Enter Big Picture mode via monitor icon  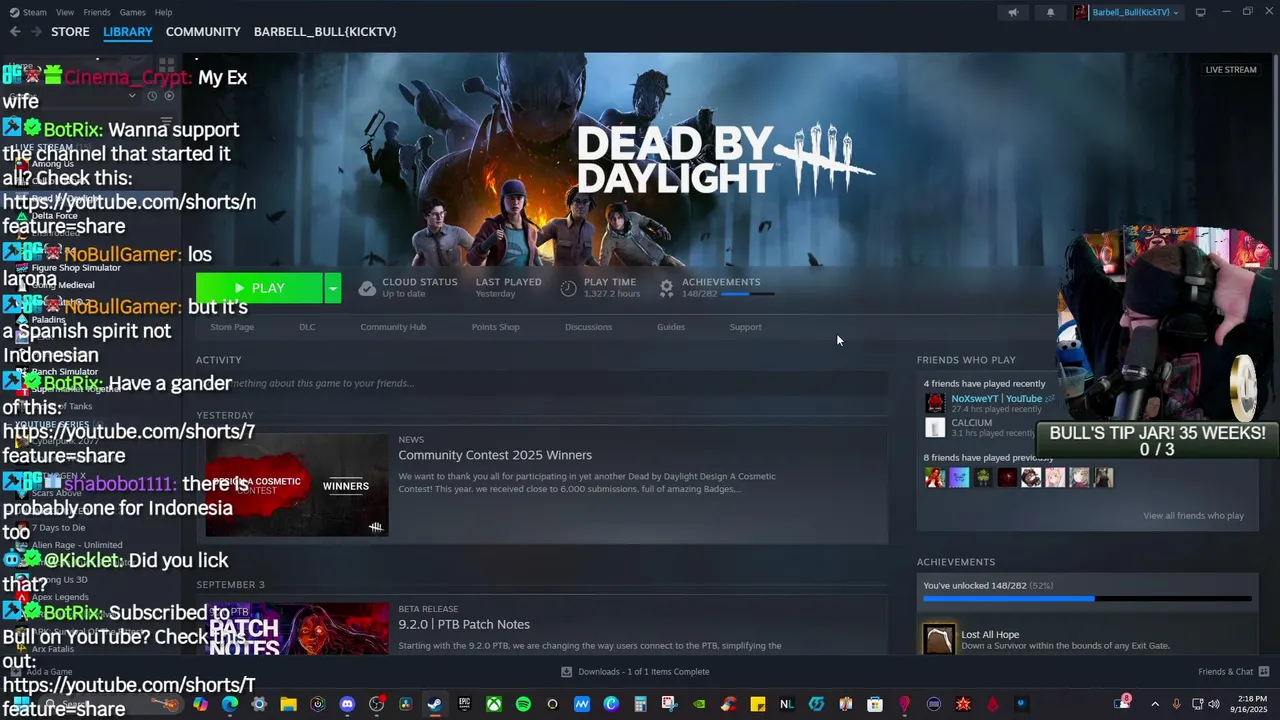coord(1200,12)
